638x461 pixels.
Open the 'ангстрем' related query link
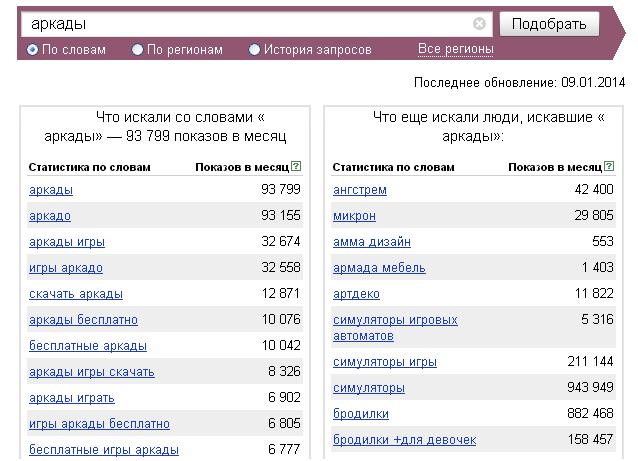point(360,190)
